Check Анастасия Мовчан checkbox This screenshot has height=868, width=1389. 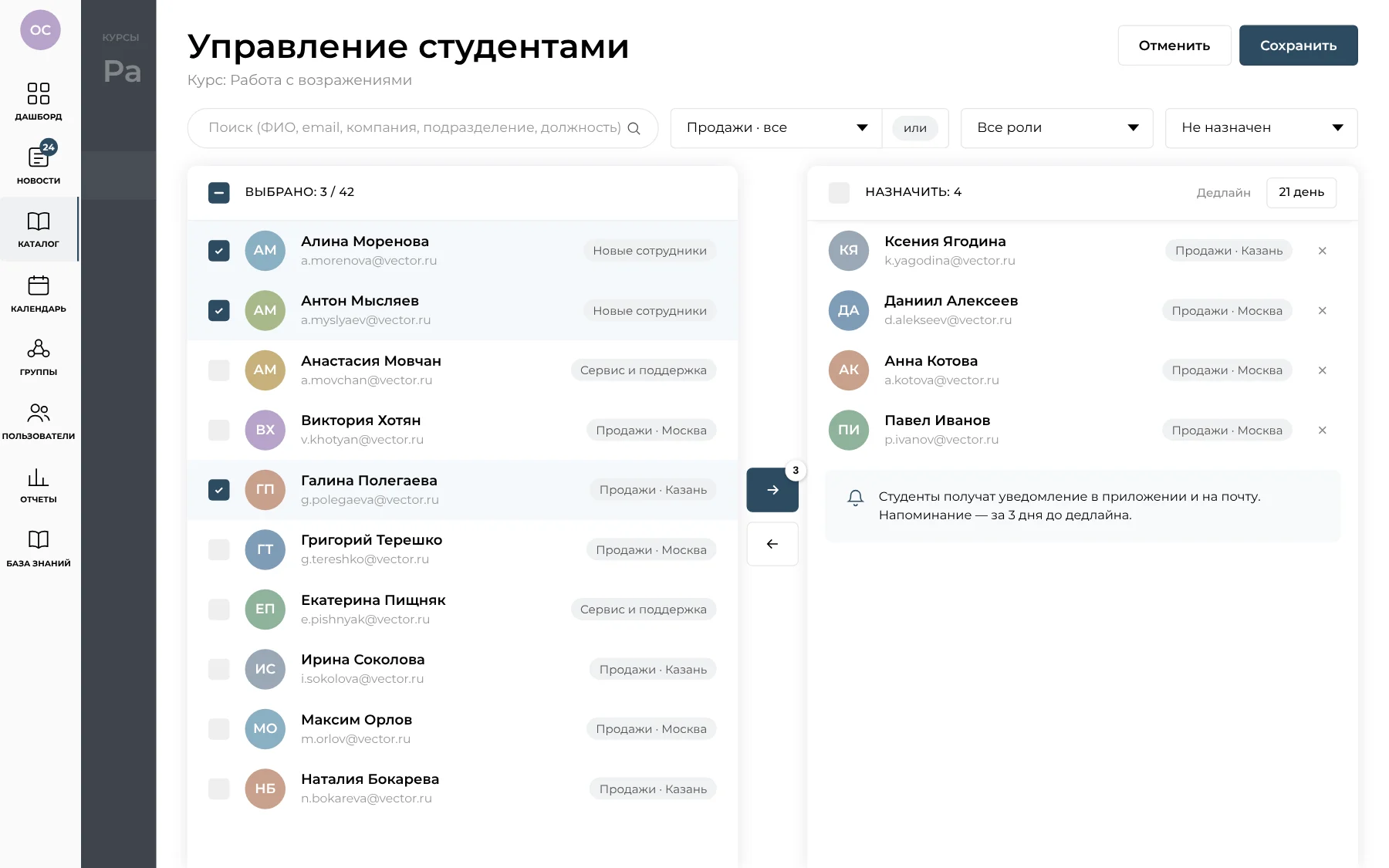[219, 370]
